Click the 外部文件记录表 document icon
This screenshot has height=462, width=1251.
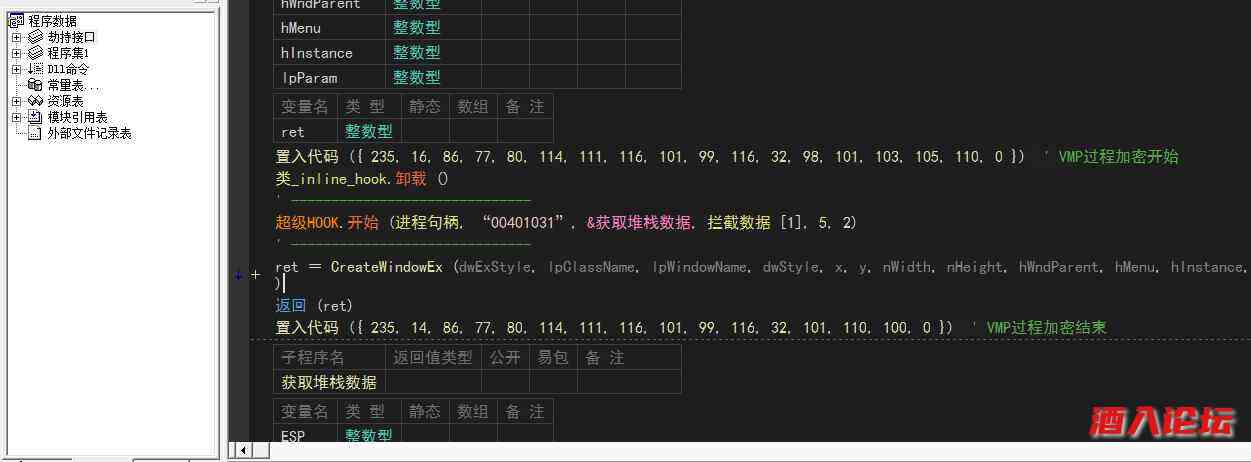pyautogui.click(x=36, y=133)
